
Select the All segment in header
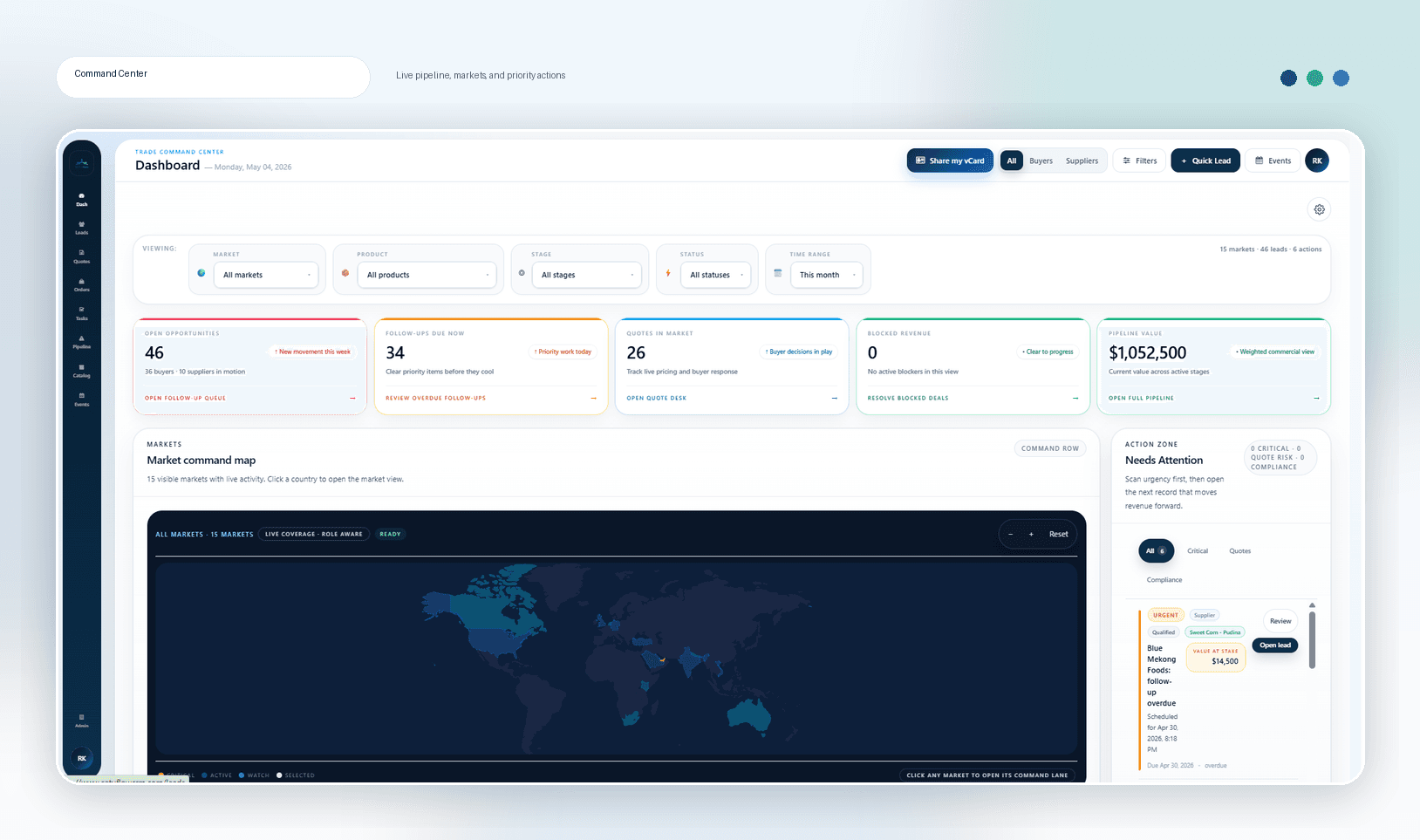(1012, 160)
